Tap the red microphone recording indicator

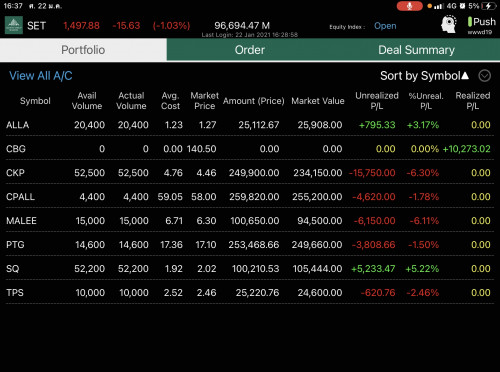(x=409, y=6)
